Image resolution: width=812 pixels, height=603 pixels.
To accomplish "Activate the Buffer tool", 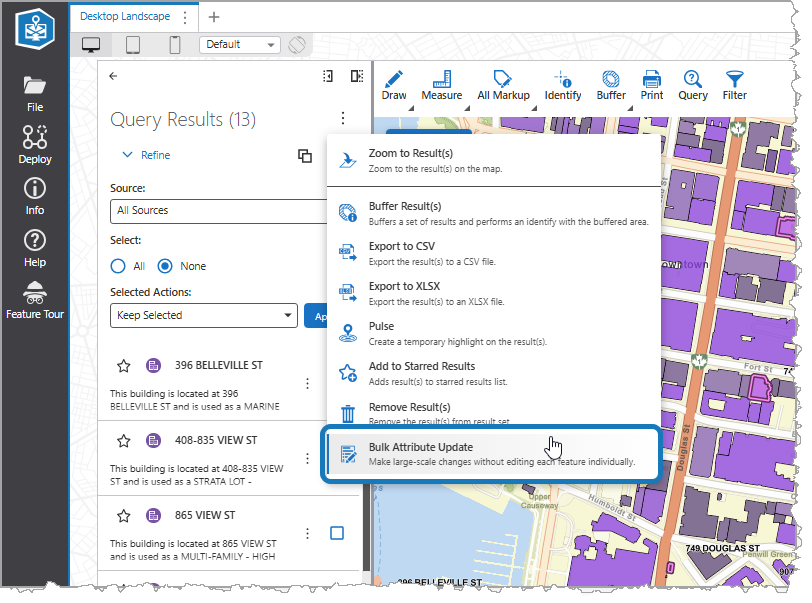I will 610,84.
